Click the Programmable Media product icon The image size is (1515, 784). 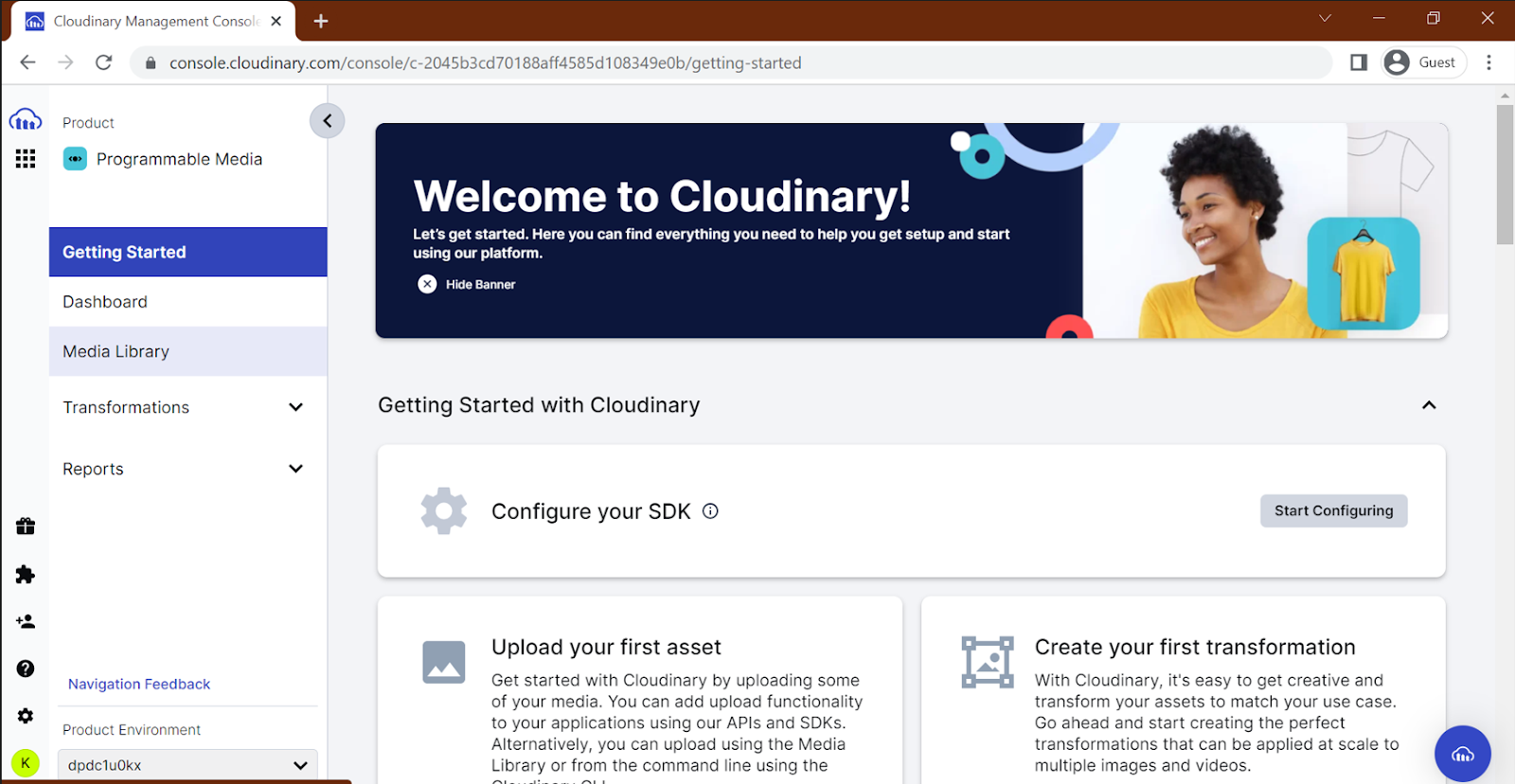[x=75, y=159]
